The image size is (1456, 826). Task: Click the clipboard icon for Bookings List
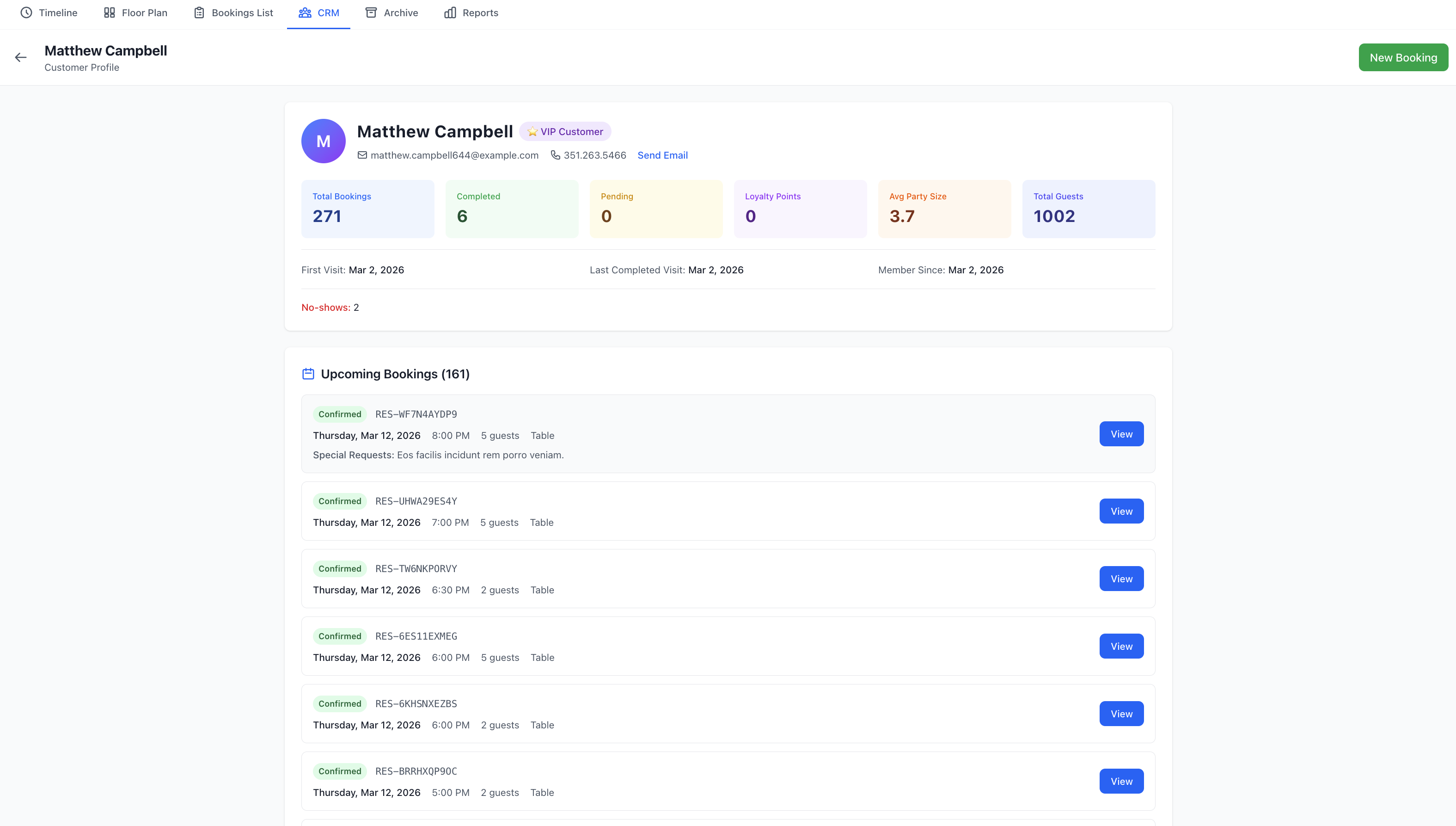199,12
